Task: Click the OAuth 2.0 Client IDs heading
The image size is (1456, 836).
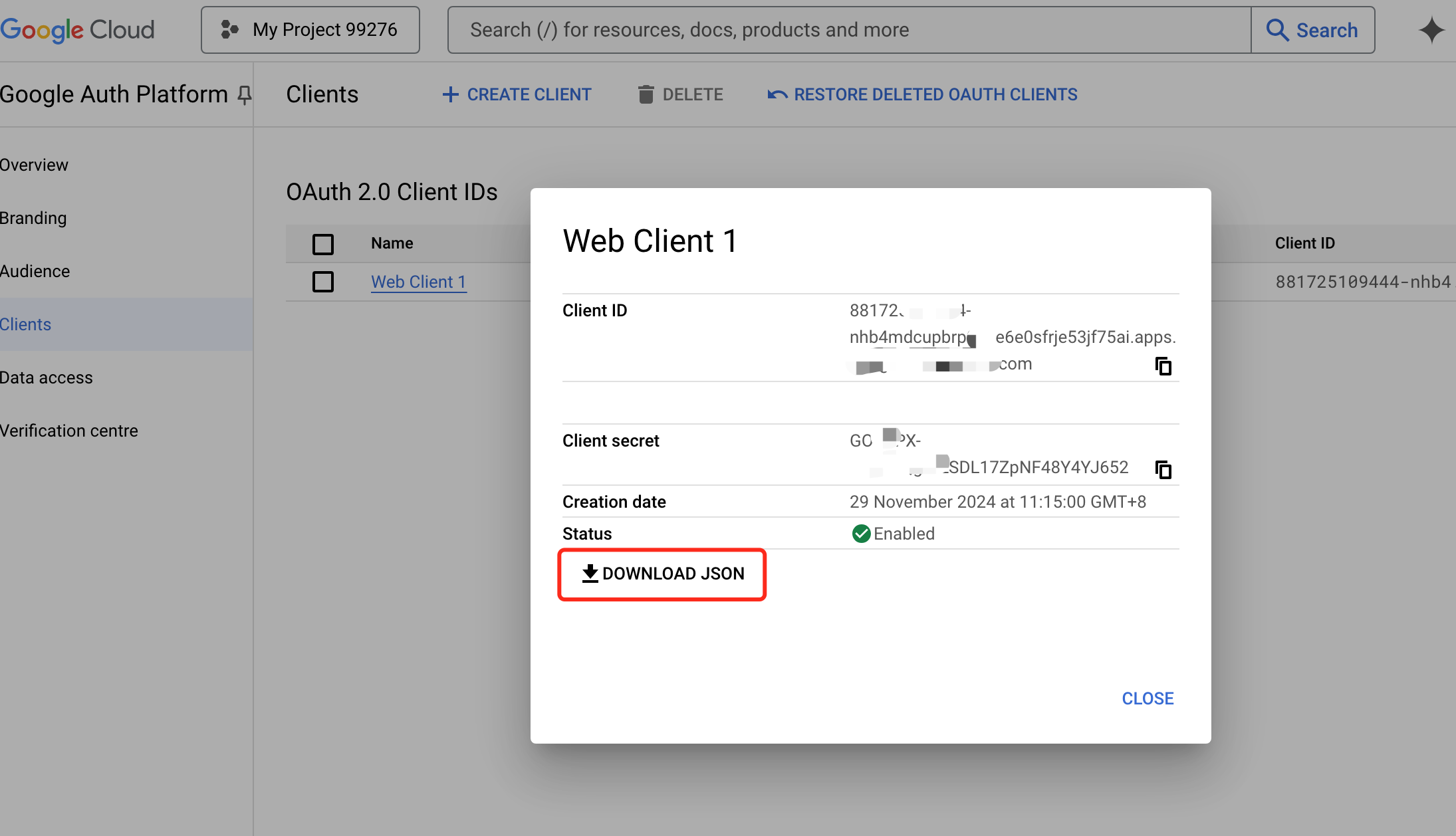Action: point(392,192)
